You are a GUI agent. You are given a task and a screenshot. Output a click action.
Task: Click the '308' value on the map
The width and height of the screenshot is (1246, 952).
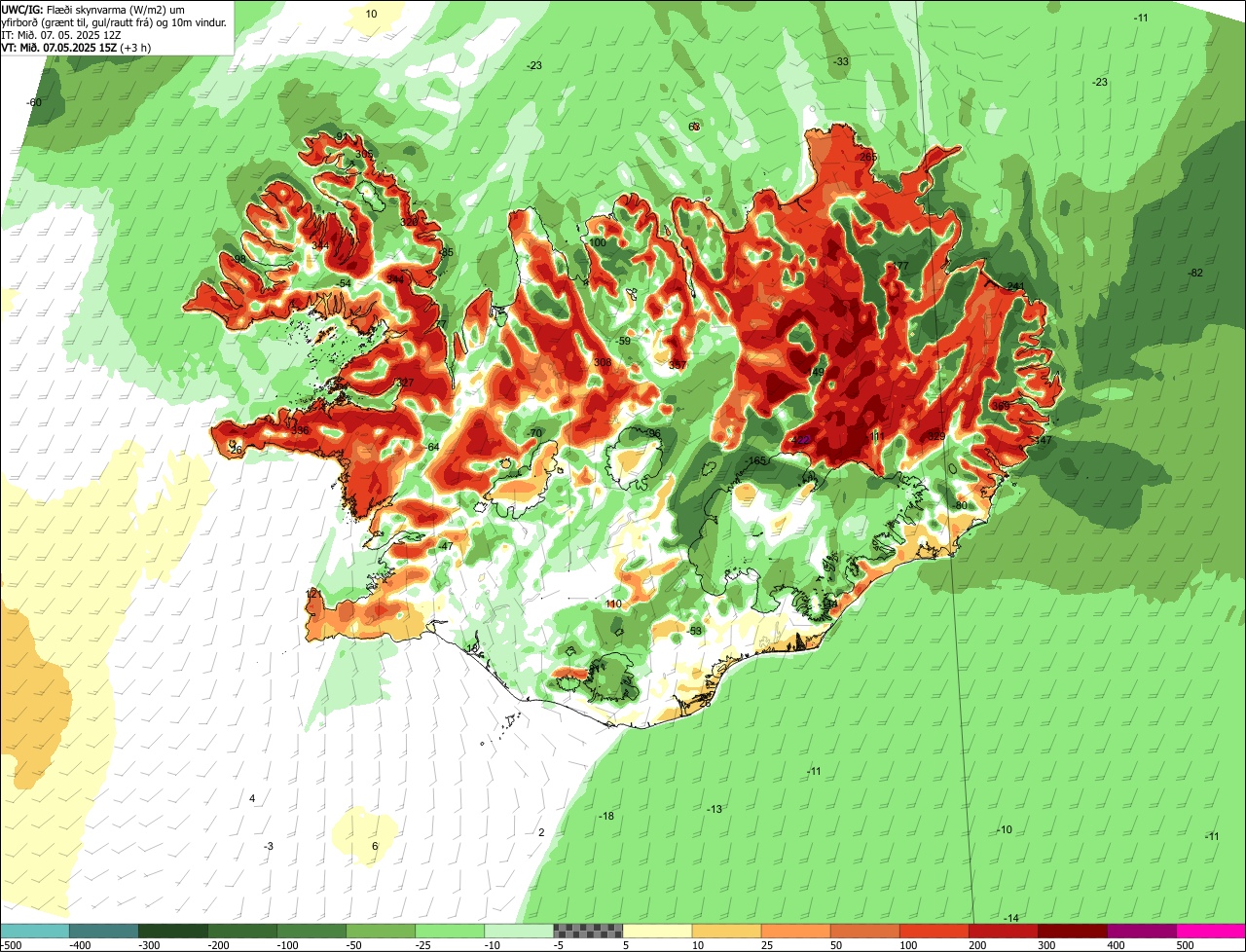603,362
